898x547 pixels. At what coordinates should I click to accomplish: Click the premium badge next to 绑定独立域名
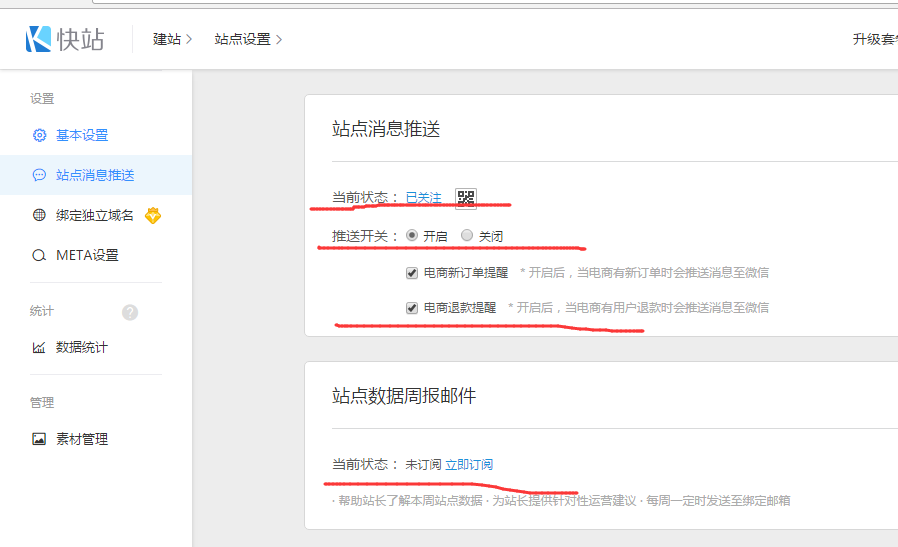153,215
